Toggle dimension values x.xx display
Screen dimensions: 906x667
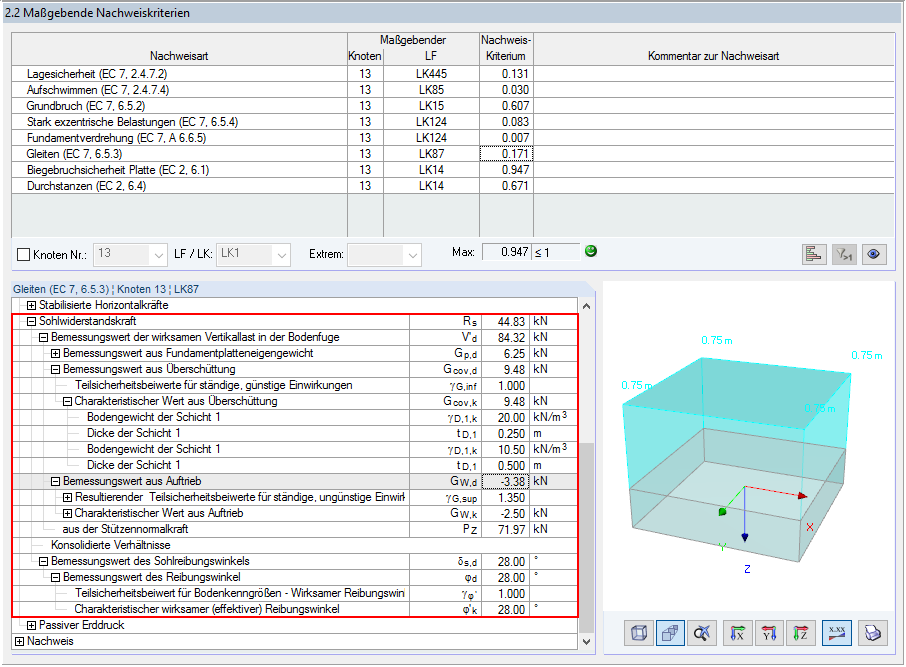pos(837,633)
